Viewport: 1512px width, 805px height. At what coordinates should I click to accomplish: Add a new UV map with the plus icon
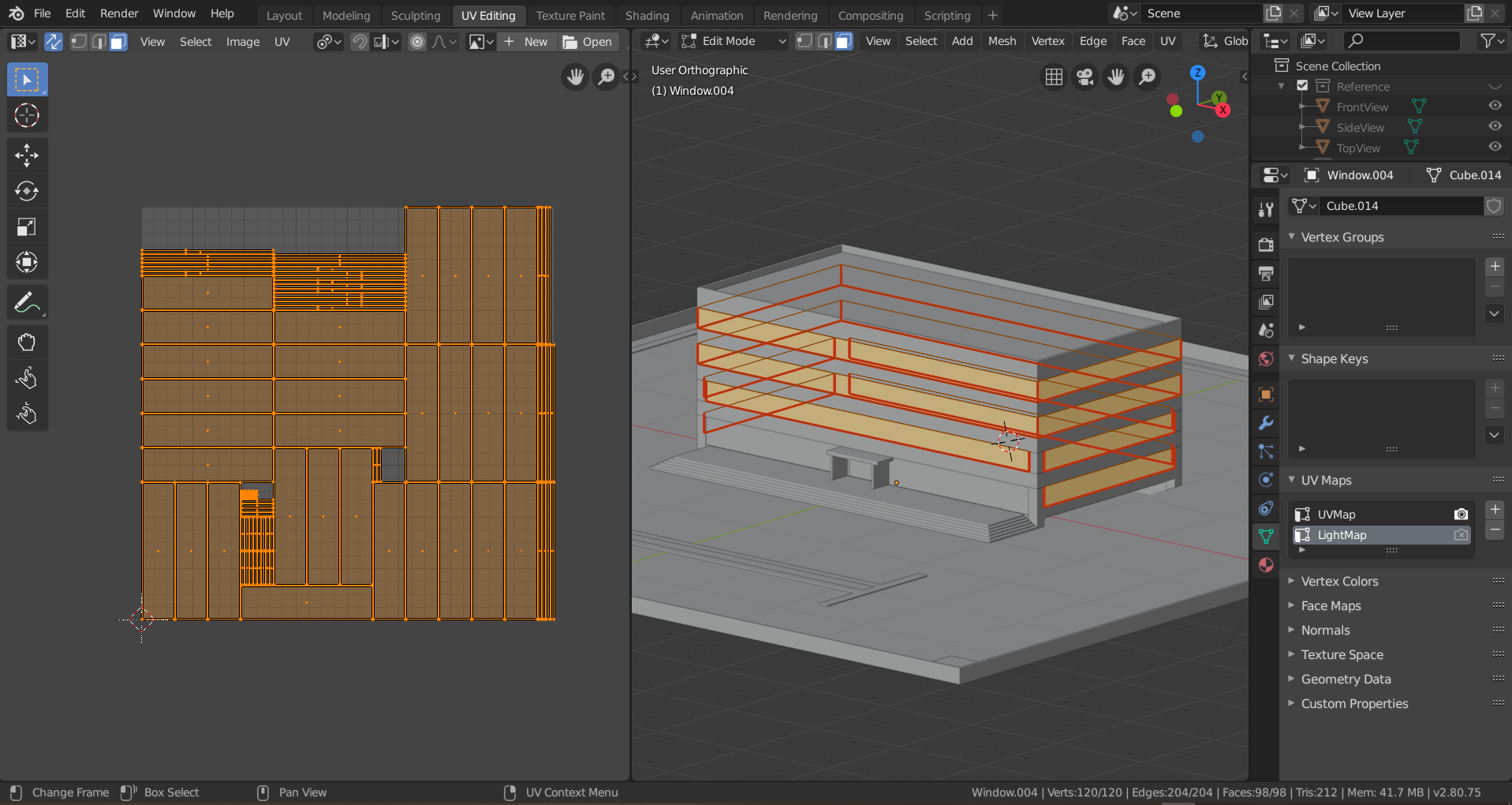pyautogui.click(x=1495, y=509)
